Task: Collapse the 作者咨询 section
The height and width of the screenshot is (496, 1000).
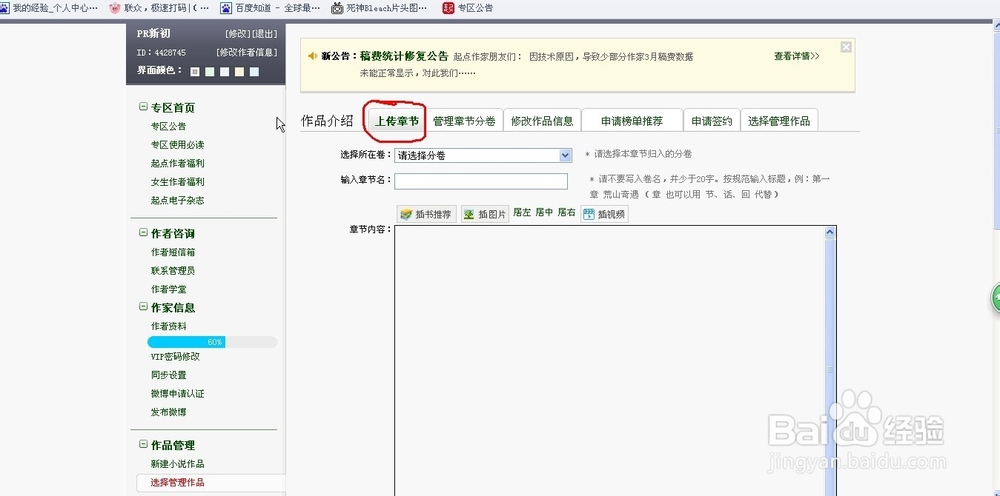Action: 143,233
